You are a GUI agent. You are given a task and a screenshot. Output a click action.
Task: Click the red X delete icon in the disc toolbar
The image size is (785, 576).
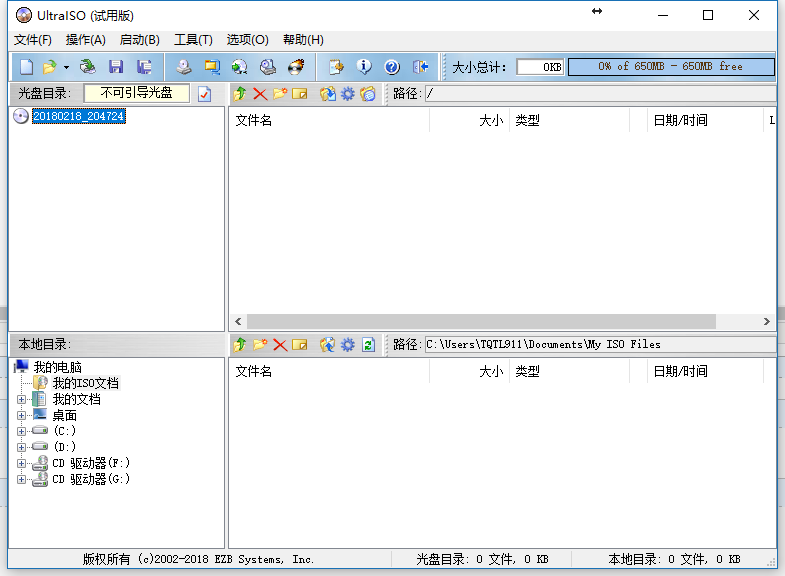pos(260,94)
